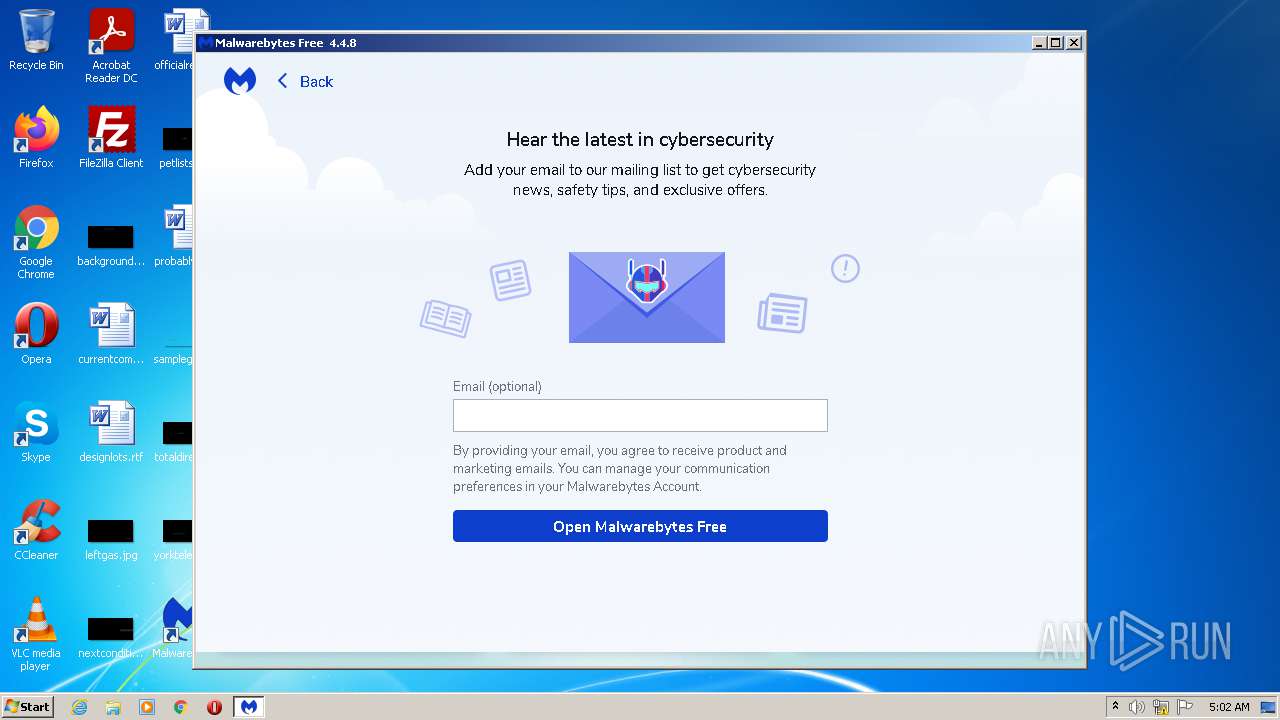Image resolution: width=1280 pixels, height=720 pixels.
Task: Open Windows Media Player taskbar icon
Action: (x=147, y=707)
